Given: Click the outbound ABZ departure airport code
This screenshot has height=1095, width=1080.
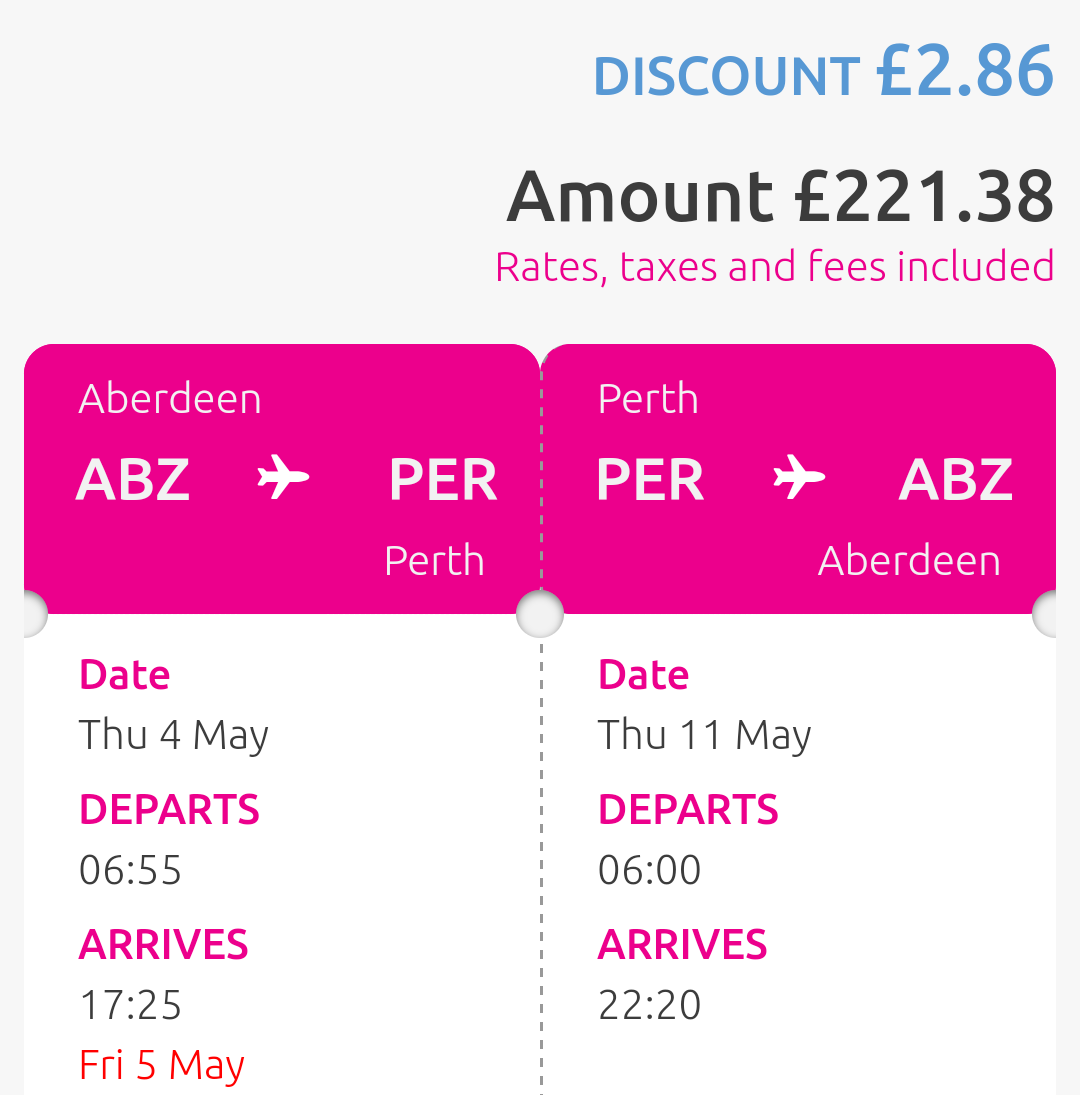Looking at the screenshot, I should 133,480.
